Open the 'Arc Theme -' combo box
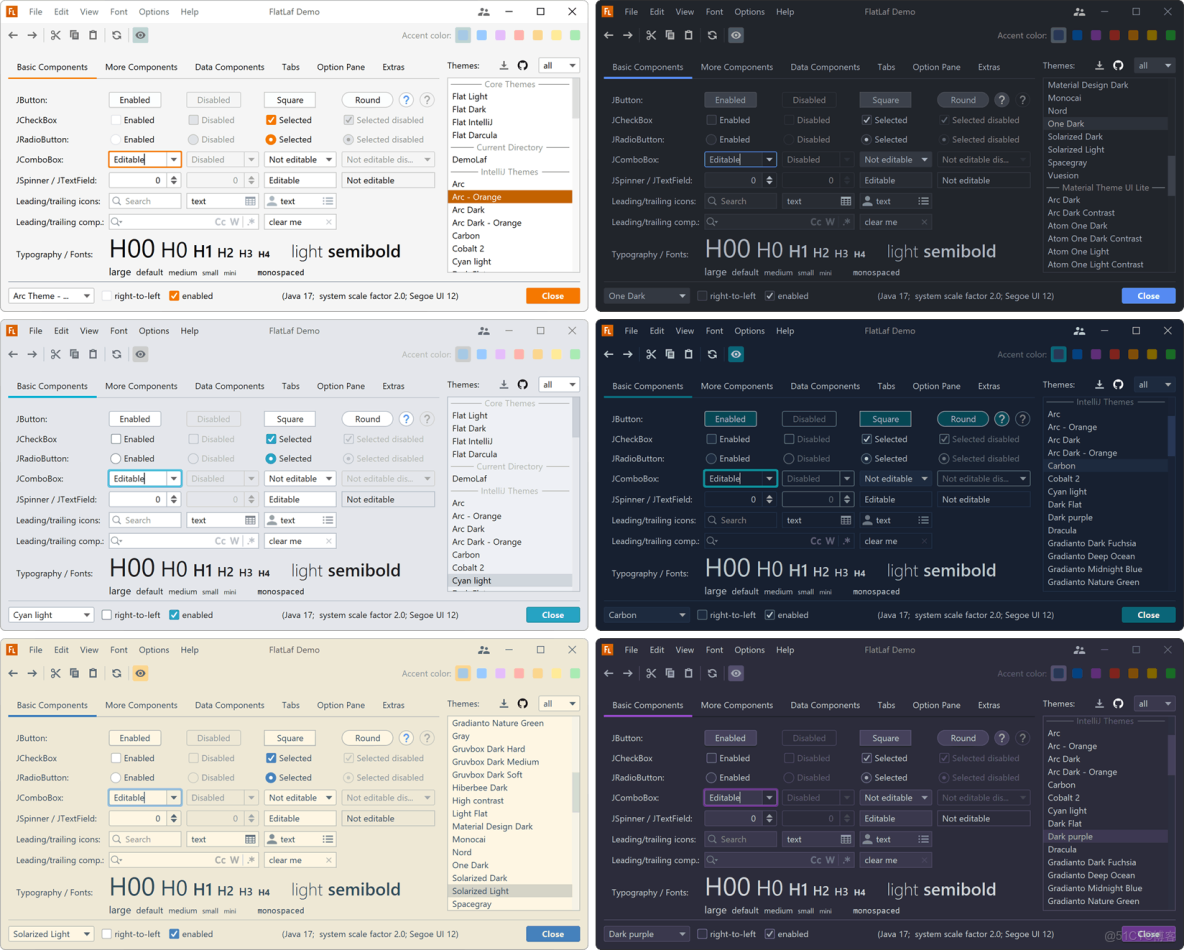1184x950 pixels. pyautogui.click(x=51, y=296)
